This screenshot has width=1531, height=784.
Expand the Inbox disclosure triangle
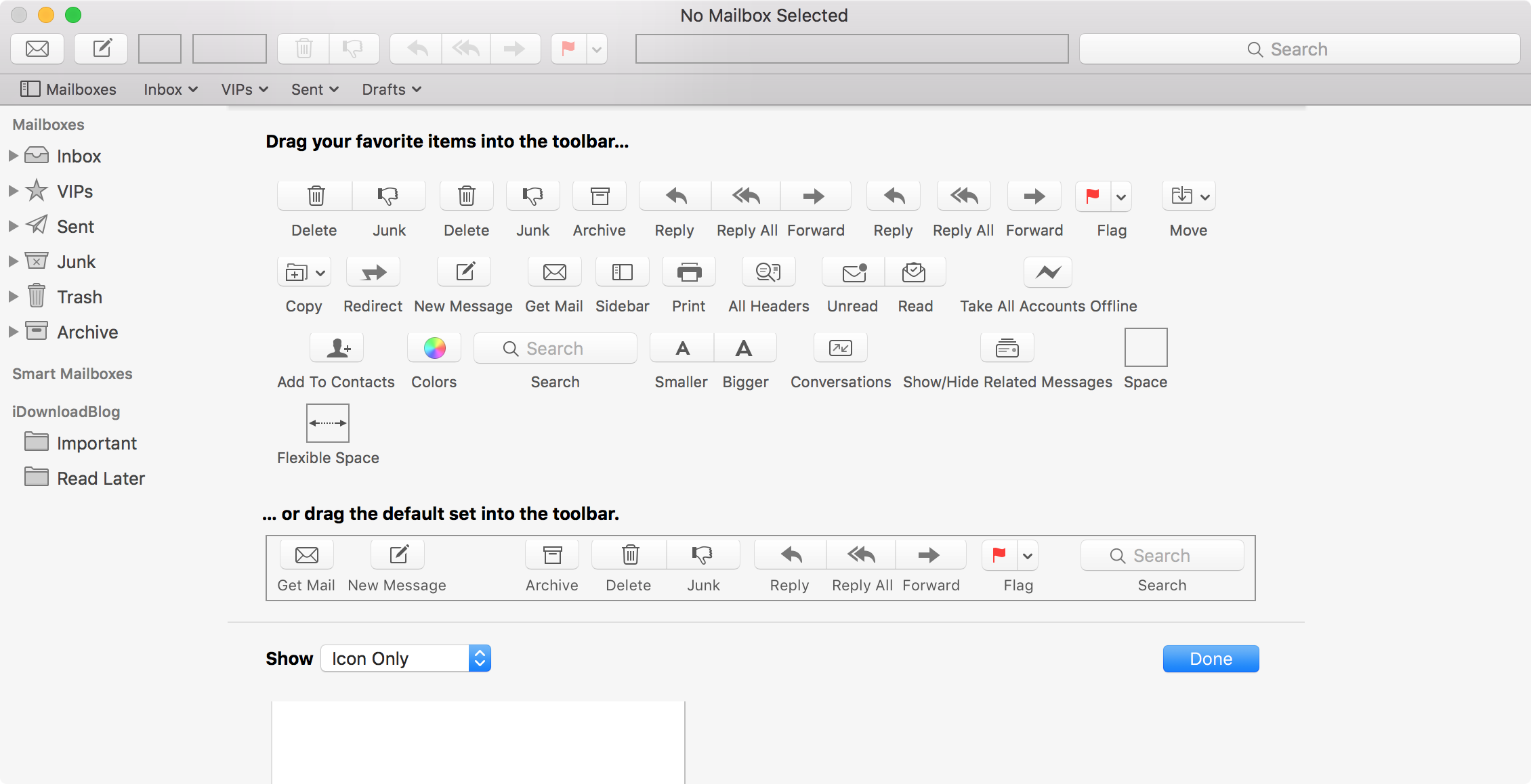(13, 156)
